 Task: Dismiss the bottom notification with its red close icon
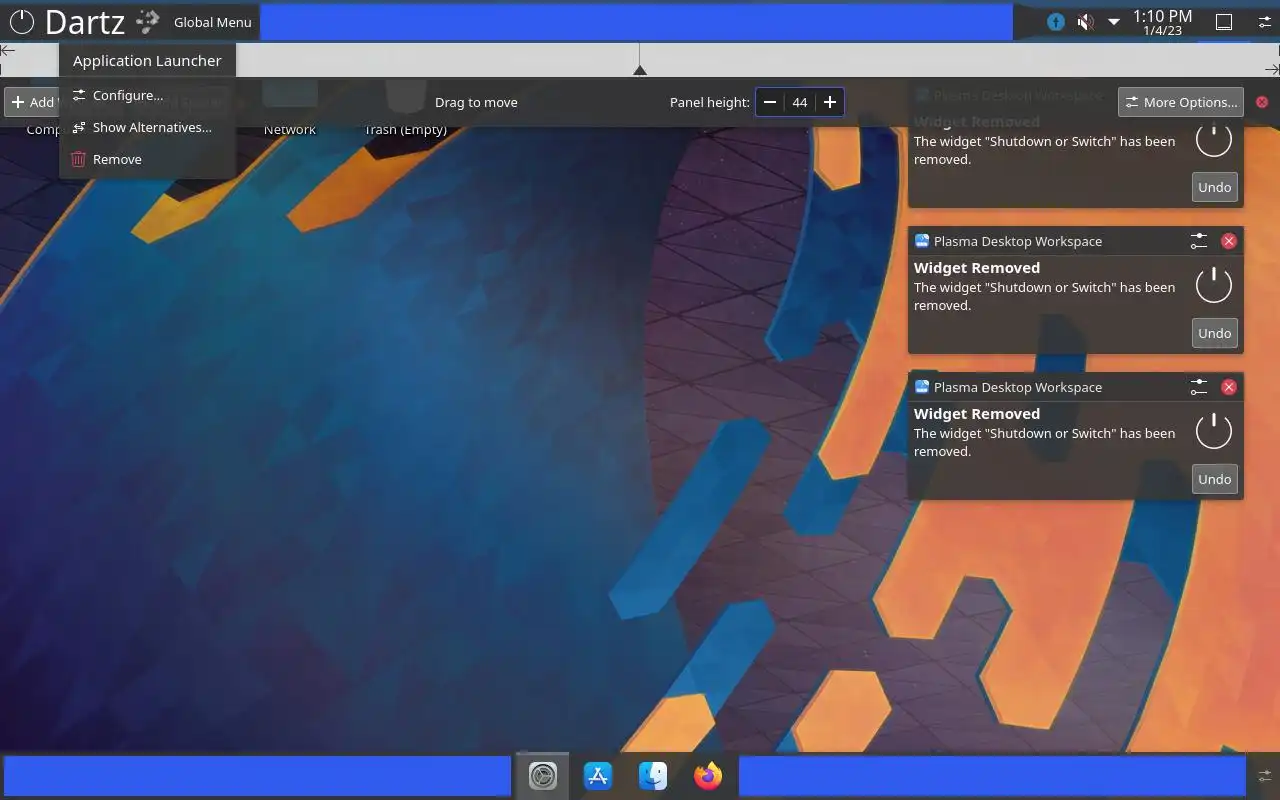click(x=1229, y=387)
